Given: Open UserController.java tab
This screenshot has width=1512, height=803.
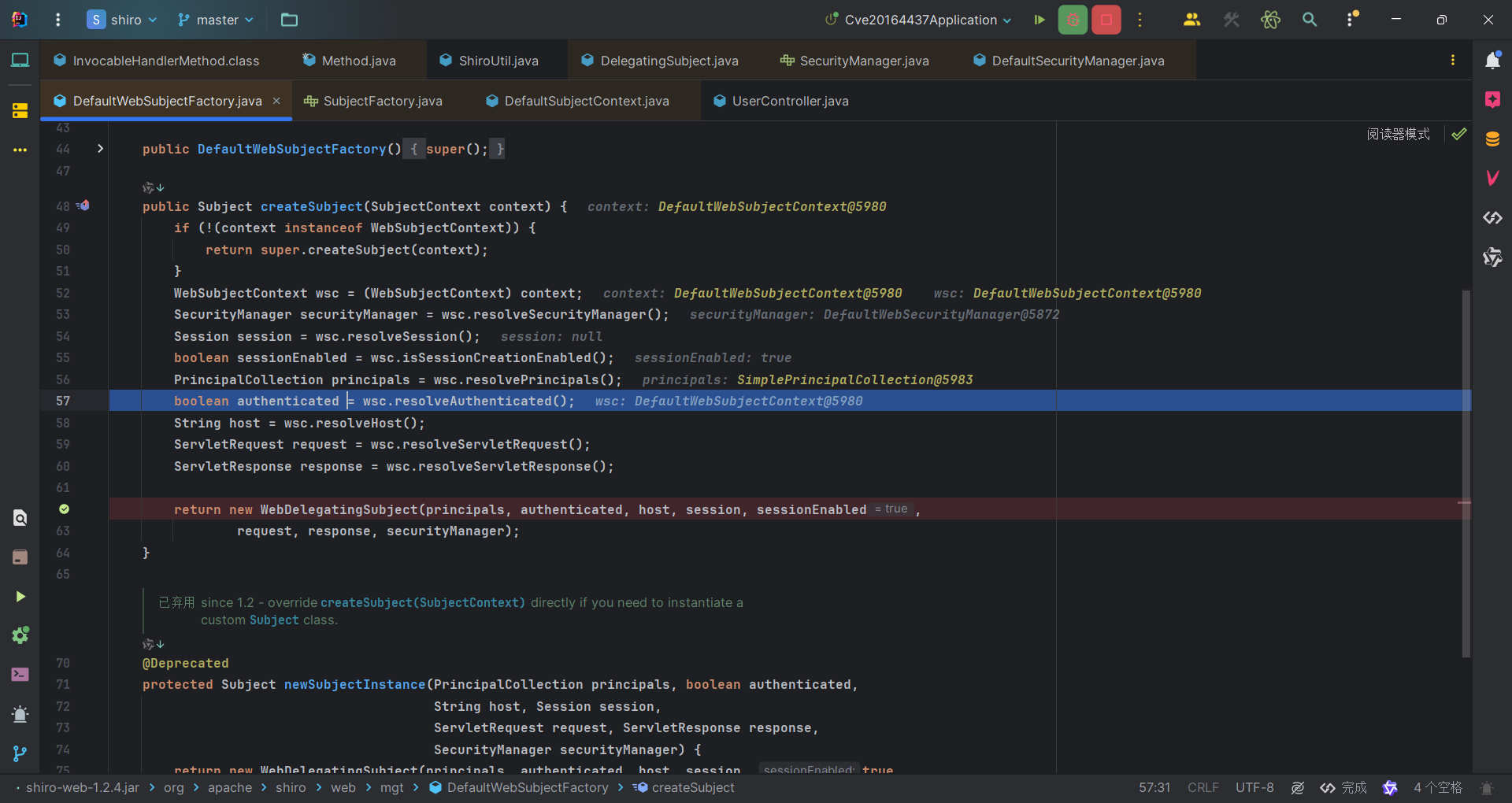Looking at the screenshot, I should (780, 101).
